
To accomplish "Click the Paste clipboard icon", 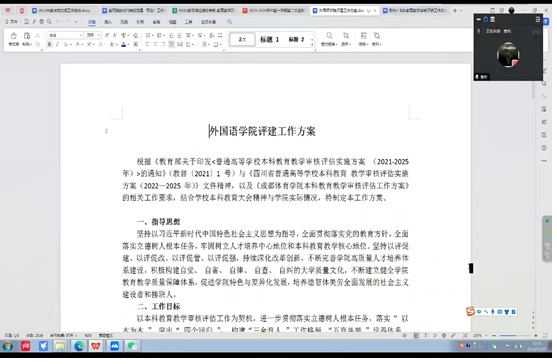I will pyautogui.click(x=27, y=38).
